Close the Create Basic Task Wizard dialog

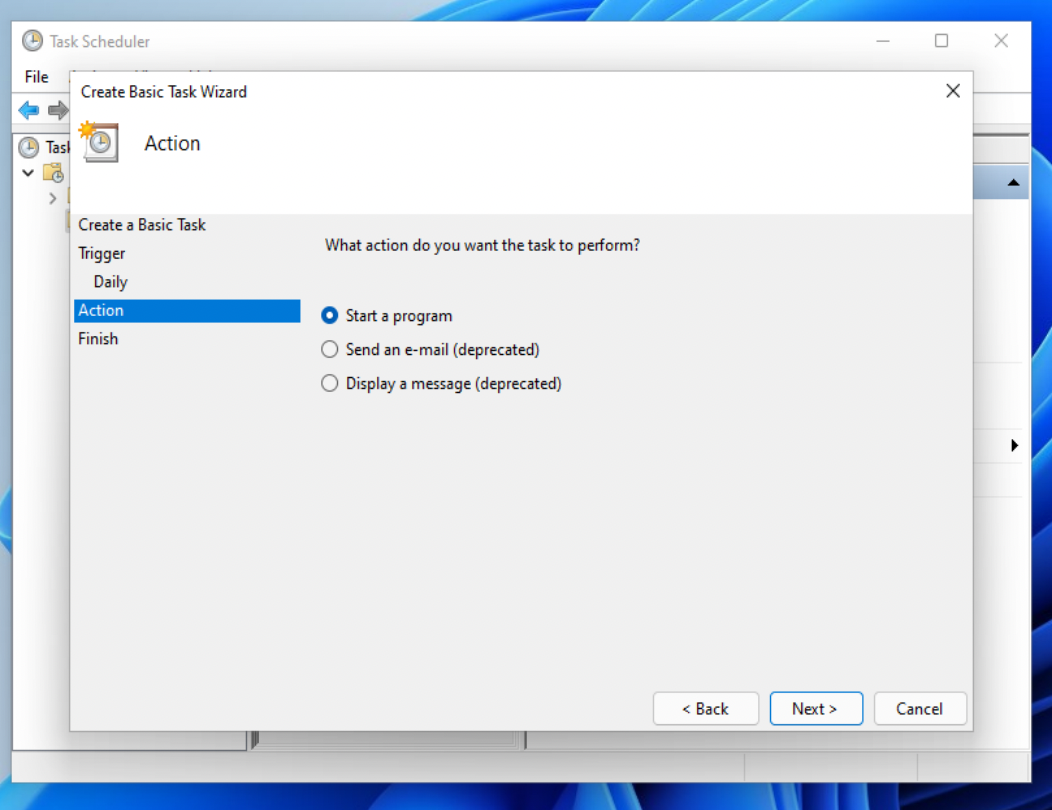click(x=952, y=91)
